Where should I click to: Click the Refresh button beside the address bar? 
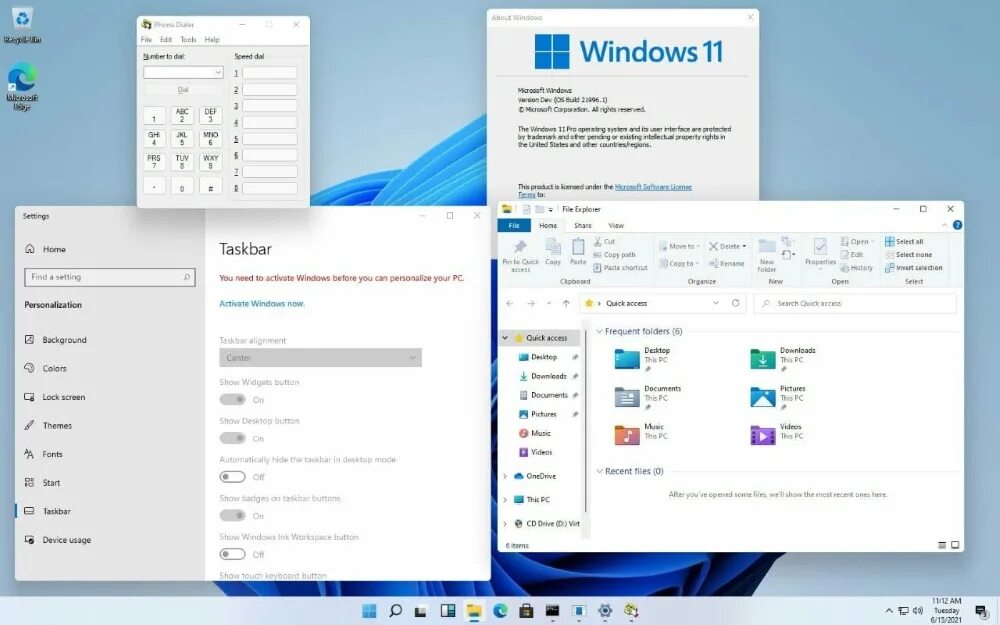tap(735, 303)
